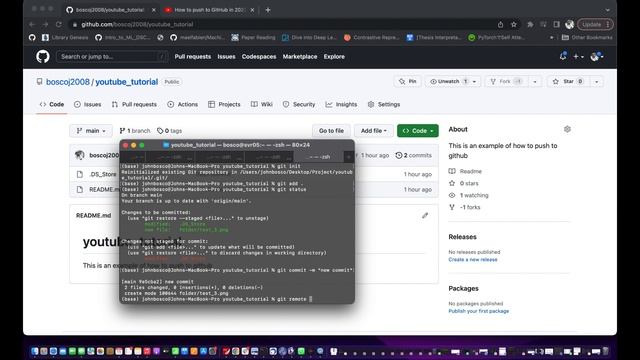Open the plus create-new dropdown in header

click(x=578, y=57)
